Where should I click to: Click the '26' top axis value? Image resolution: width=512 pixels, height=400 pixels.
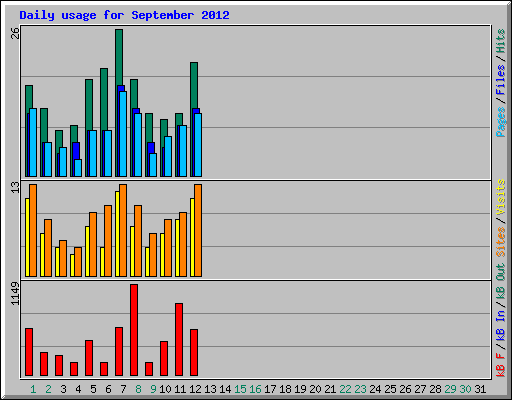(15, 33)
